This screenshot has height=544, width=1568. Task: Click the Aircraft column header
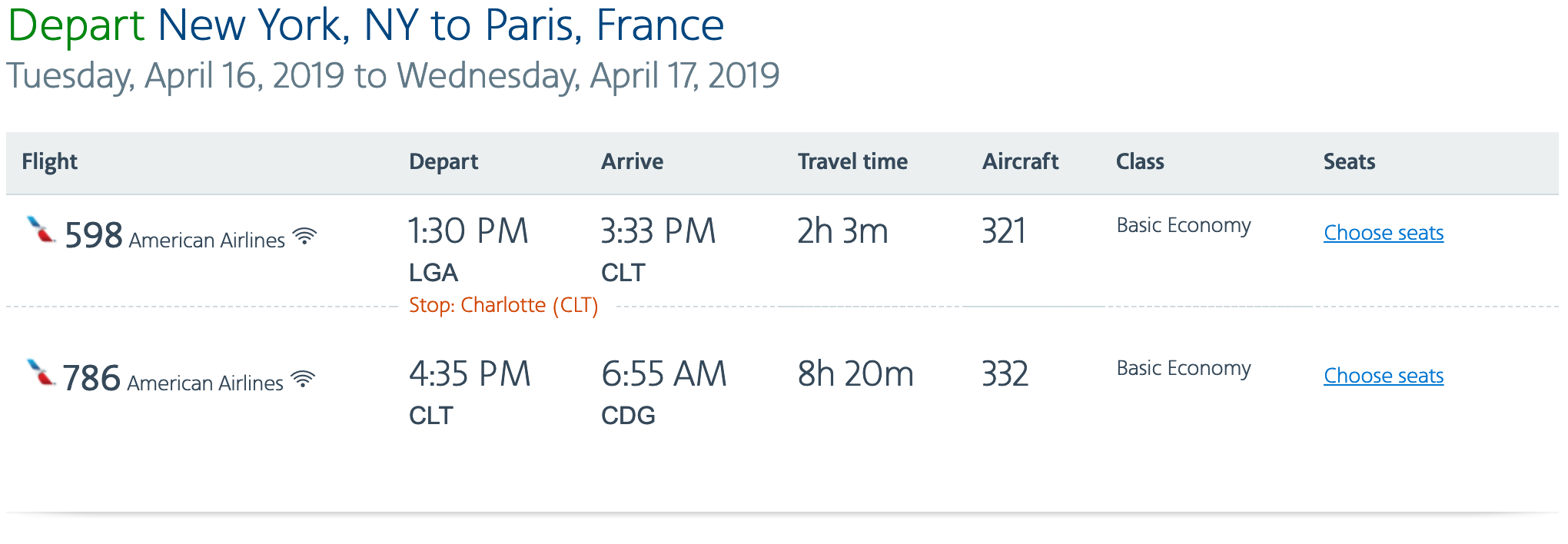pyautogui.click(x=1020, y=161)
